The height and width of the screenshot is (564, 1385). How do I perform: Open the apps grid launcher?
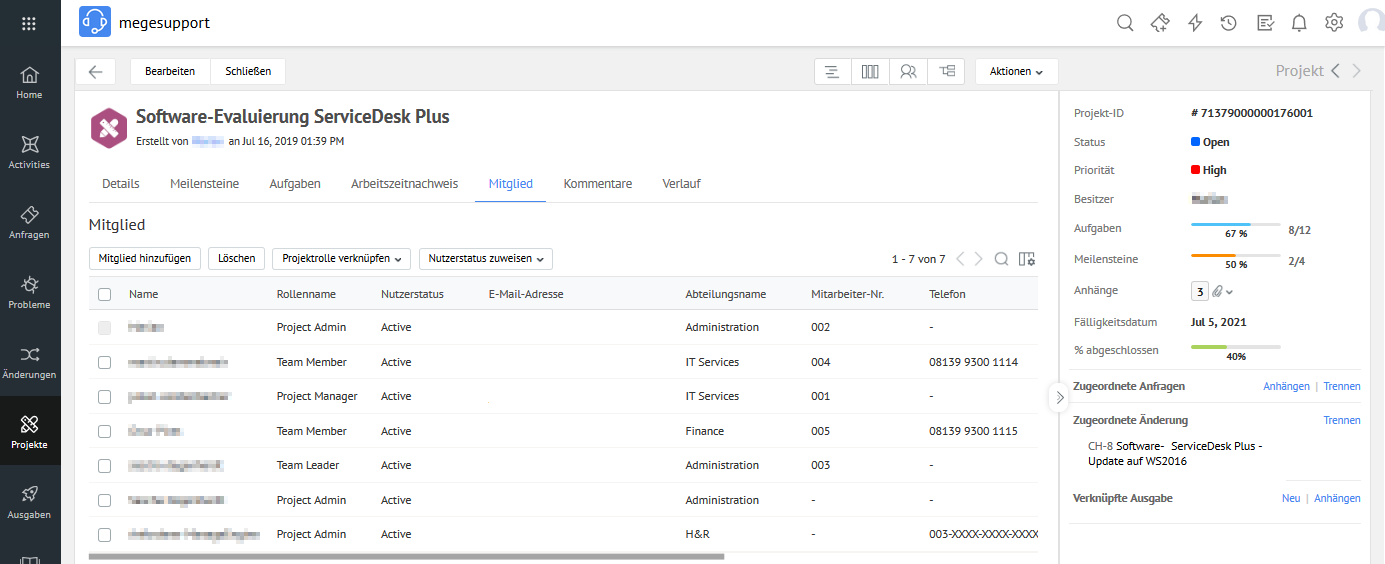[29, 23]
